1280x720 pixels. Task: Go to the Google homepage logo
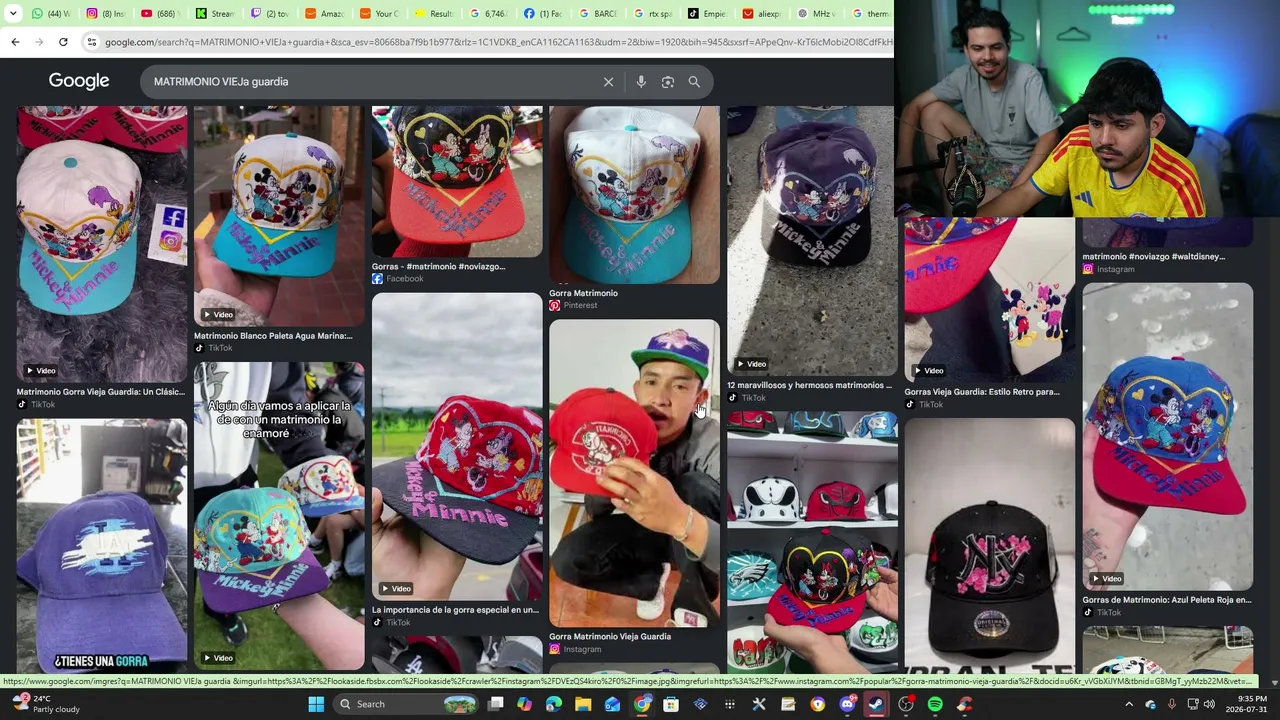pos(79,81)
